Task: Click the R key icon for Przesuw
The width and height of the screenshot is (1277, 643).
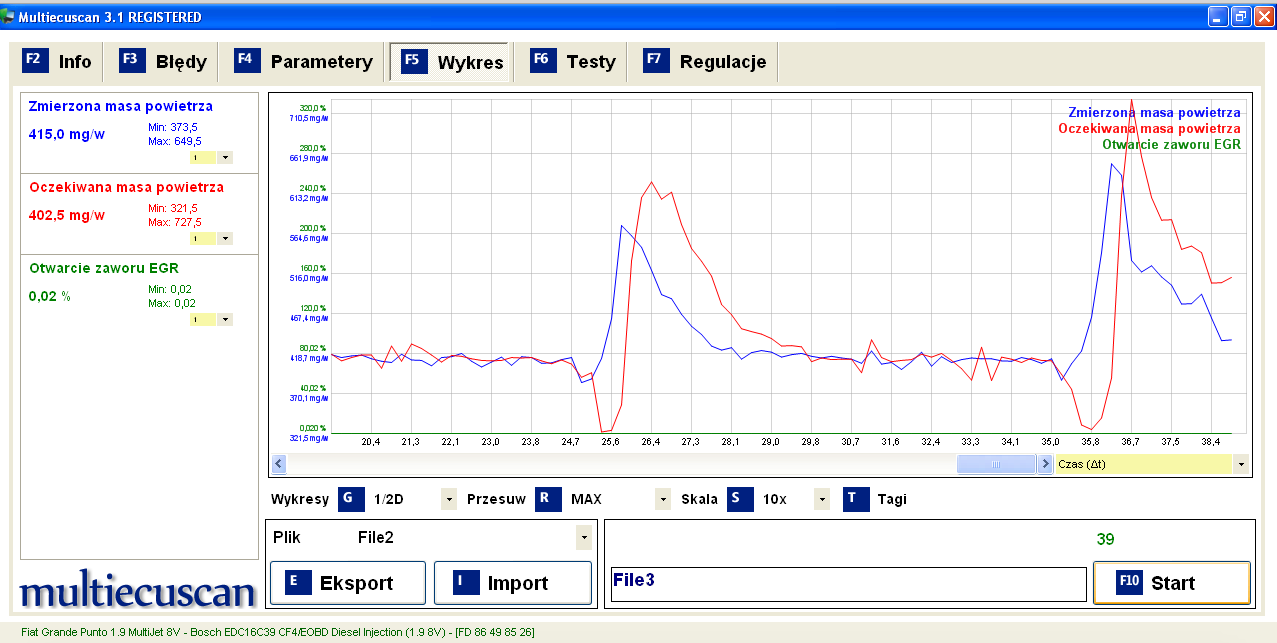Action: tap(548, 499)
